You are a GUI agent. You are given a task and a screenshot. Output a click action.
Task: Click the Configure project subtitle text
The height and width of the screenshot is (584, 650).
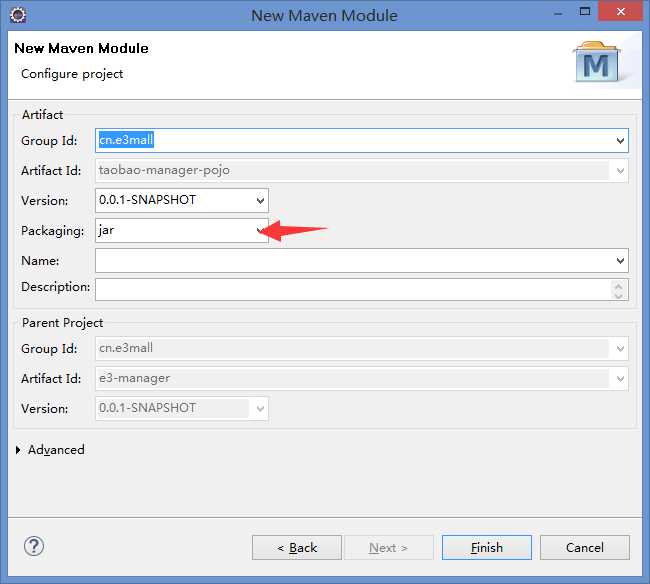coord(72,74)
